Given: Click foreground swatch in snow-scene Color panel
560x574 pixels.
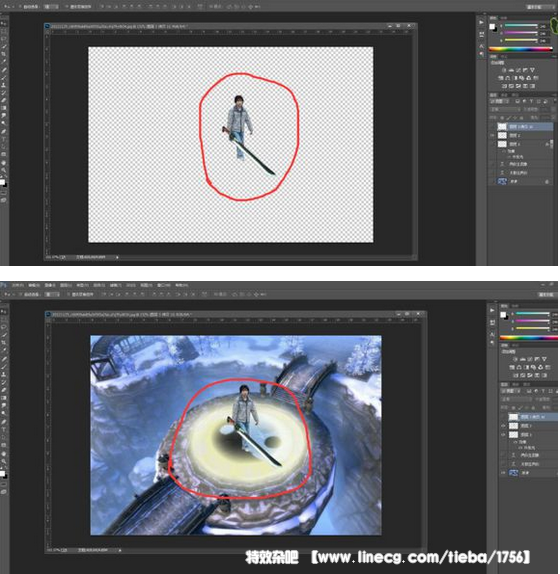Looking at the screenshot, I should coord(503,315).
